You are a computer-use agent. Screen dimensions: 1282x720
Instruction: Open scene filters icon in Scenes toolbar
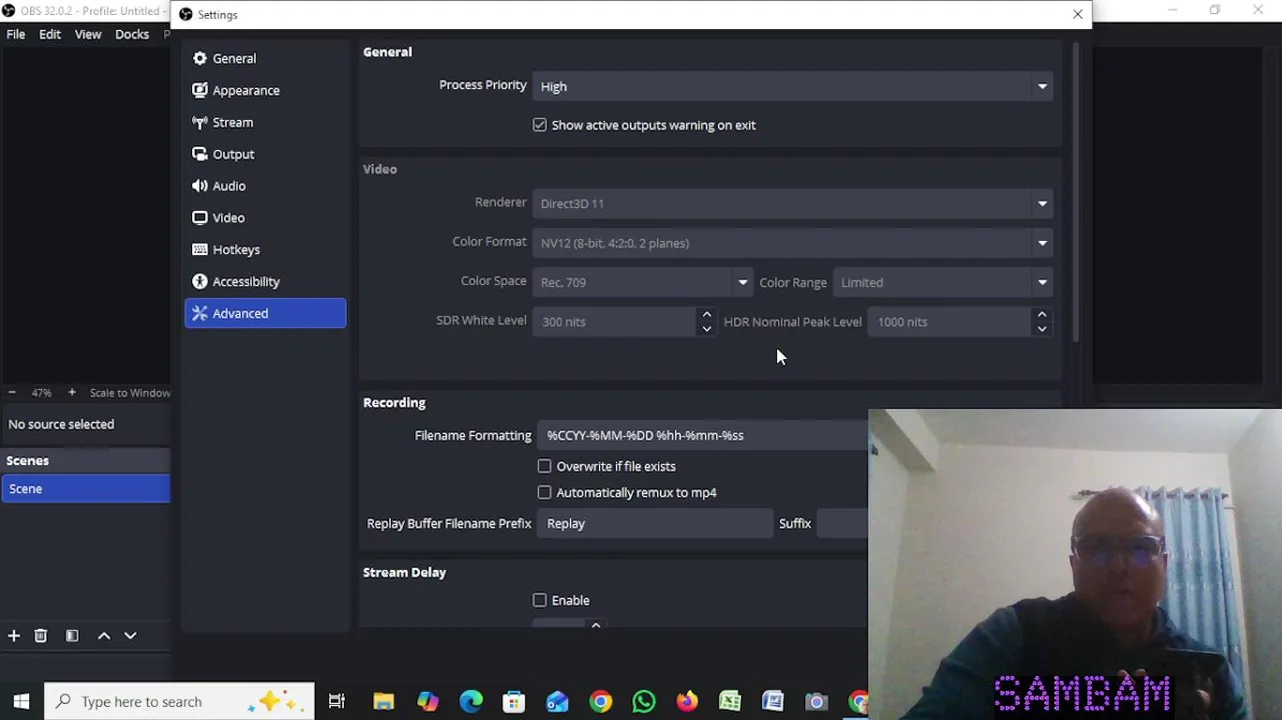coord(72,636)
